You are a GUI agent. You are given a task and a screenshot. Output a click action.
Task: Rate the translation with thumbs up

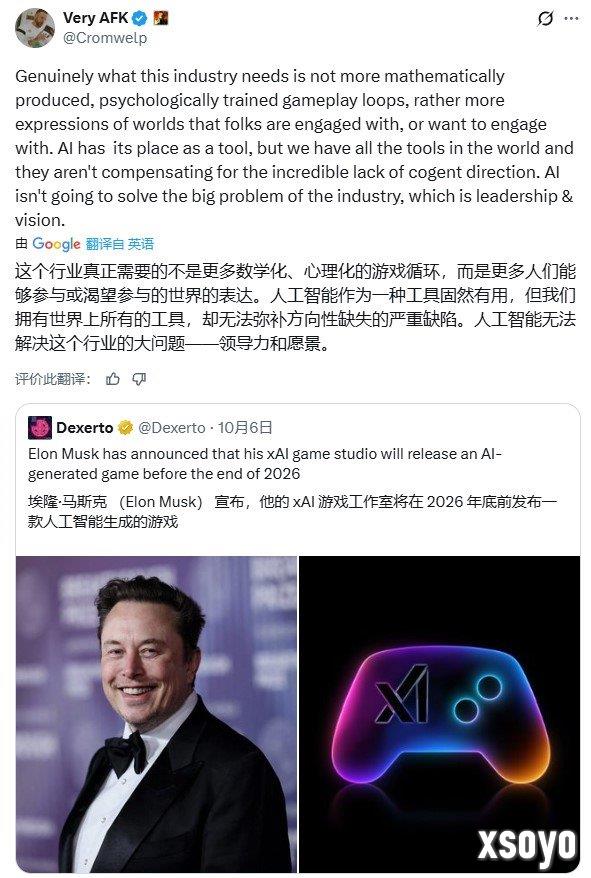[113, 379]
